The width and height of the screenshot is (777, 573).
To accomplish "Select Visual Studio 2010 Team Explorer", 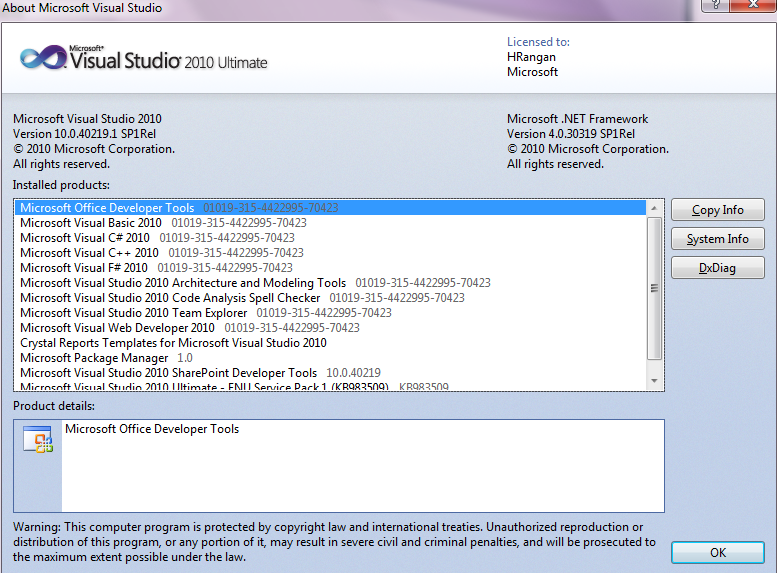I will [133, 313].
